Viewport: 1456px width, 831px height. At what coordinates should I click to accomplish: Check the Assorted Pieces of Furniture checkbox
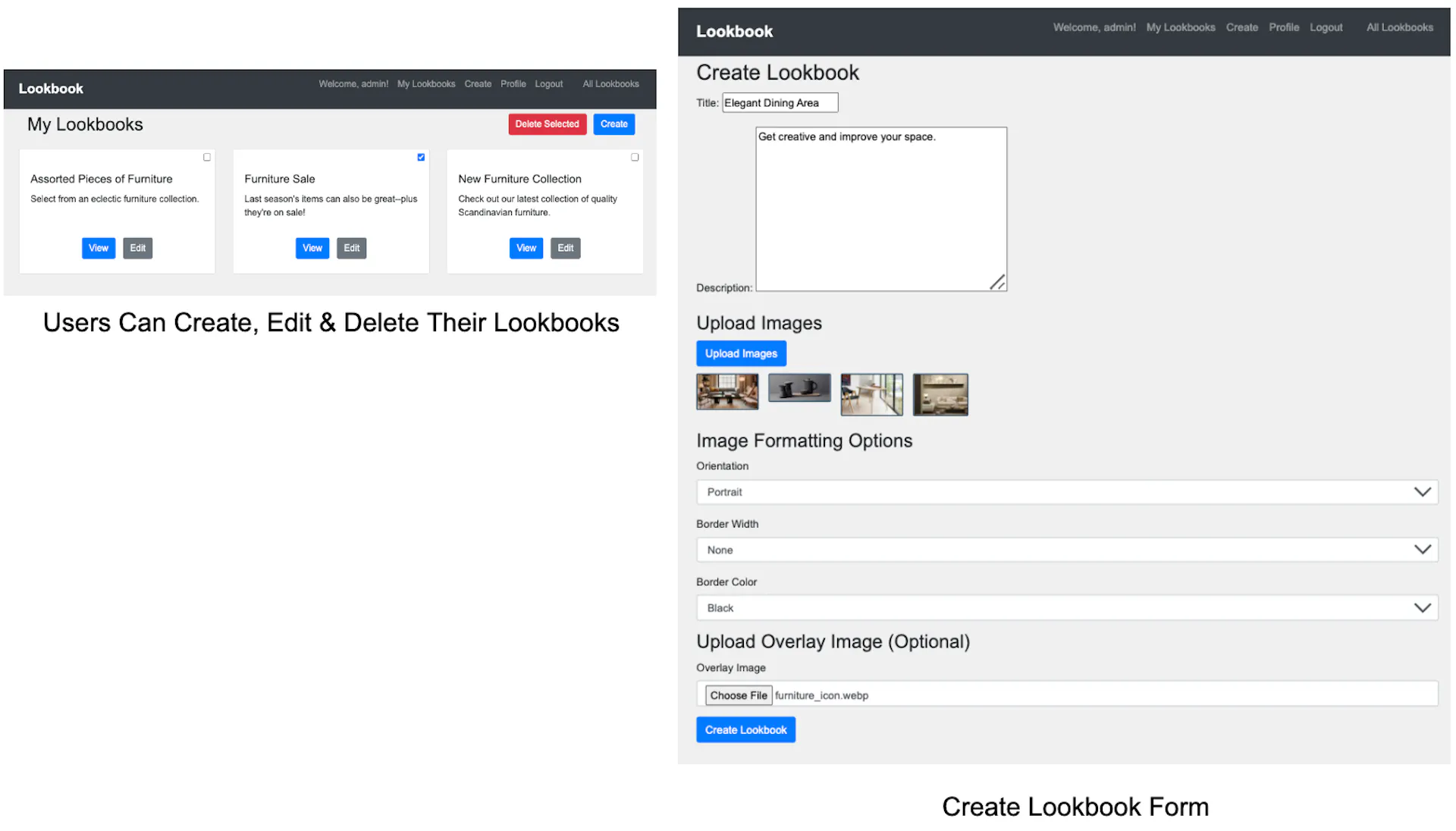coord(206,157)
